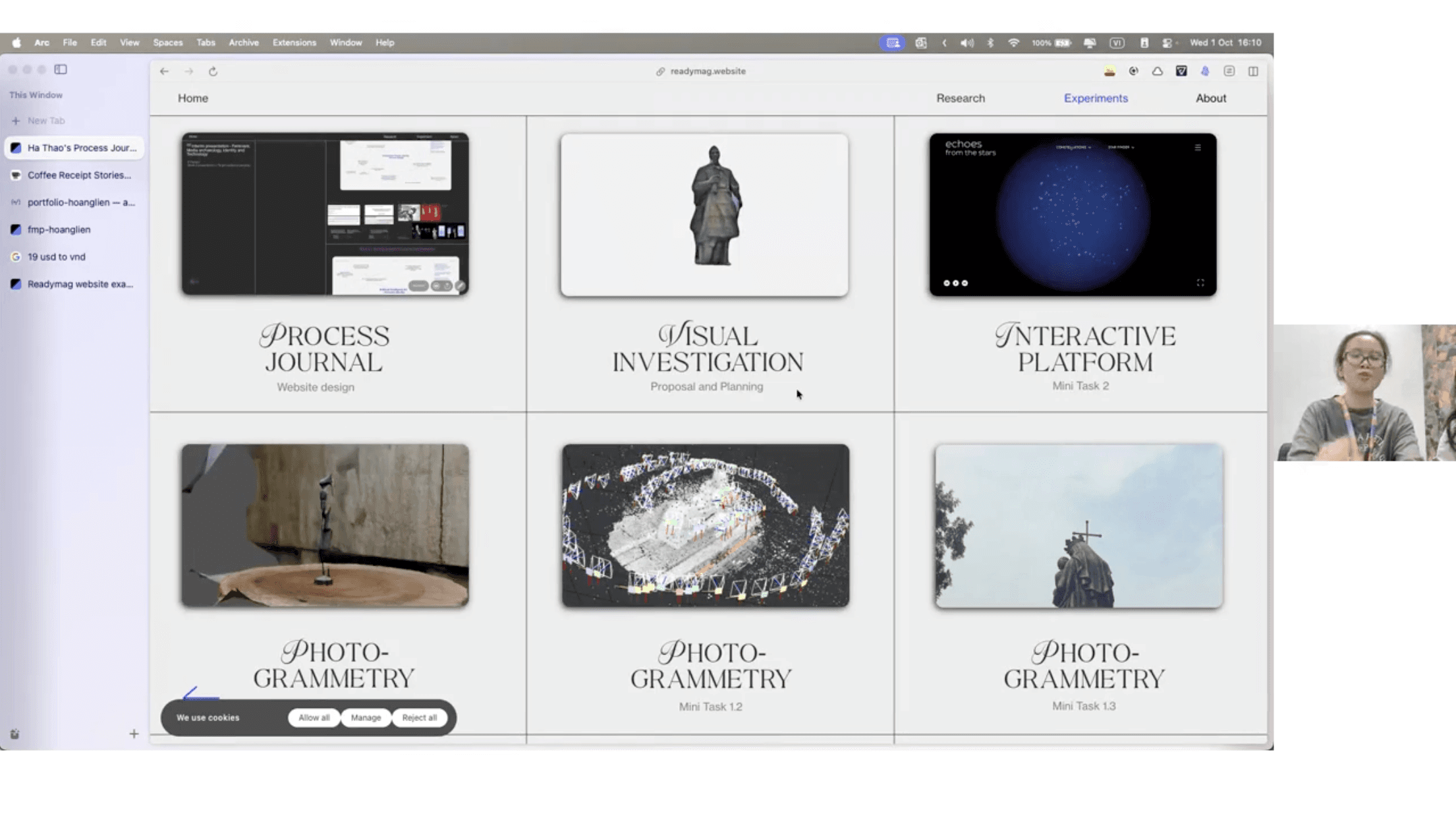Switch to Coffee Receipt Stories tab

pos(79,175)
